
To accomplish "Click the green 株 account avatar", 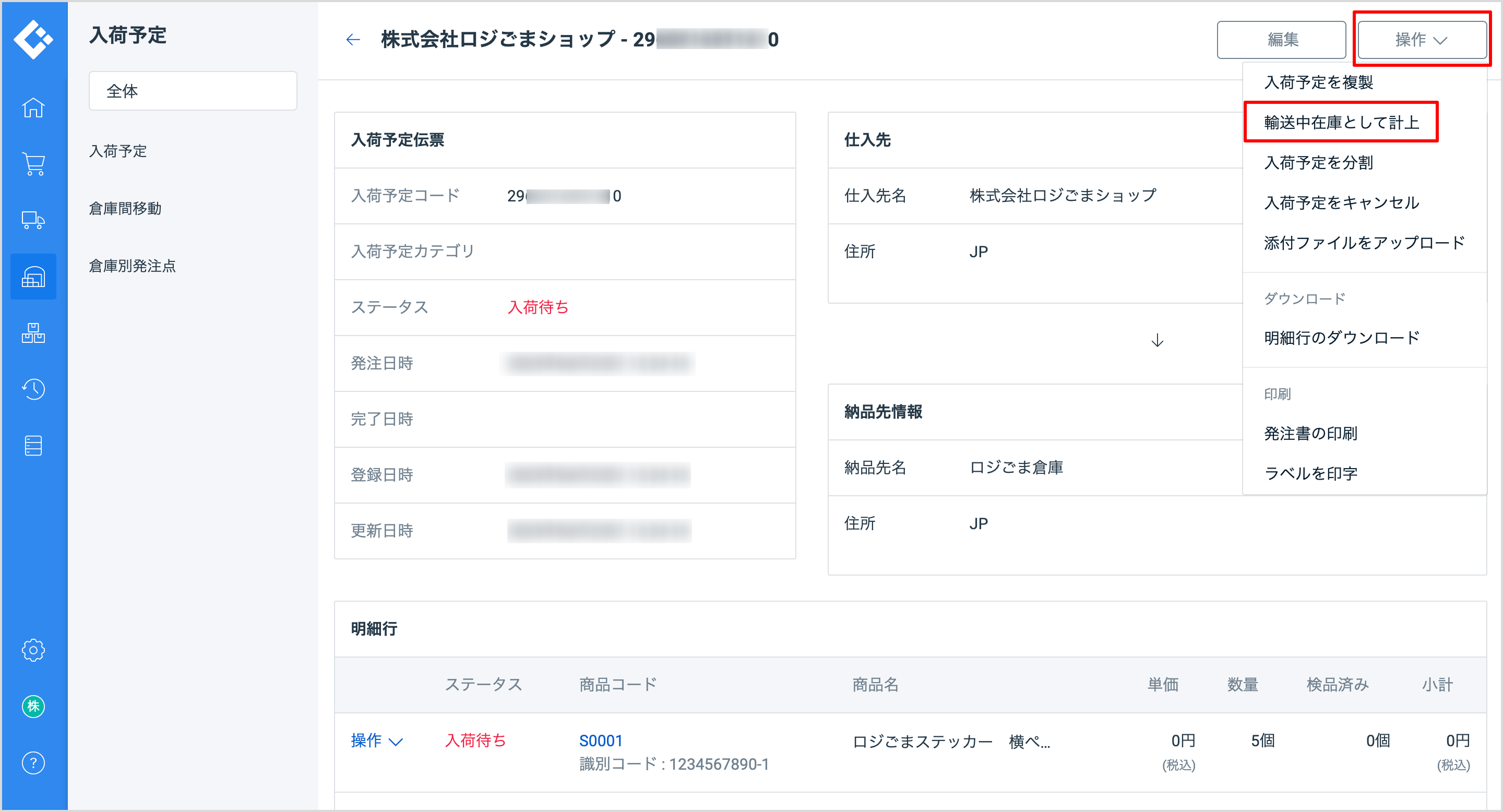I will pyautogui.click(x=33, y=707).
